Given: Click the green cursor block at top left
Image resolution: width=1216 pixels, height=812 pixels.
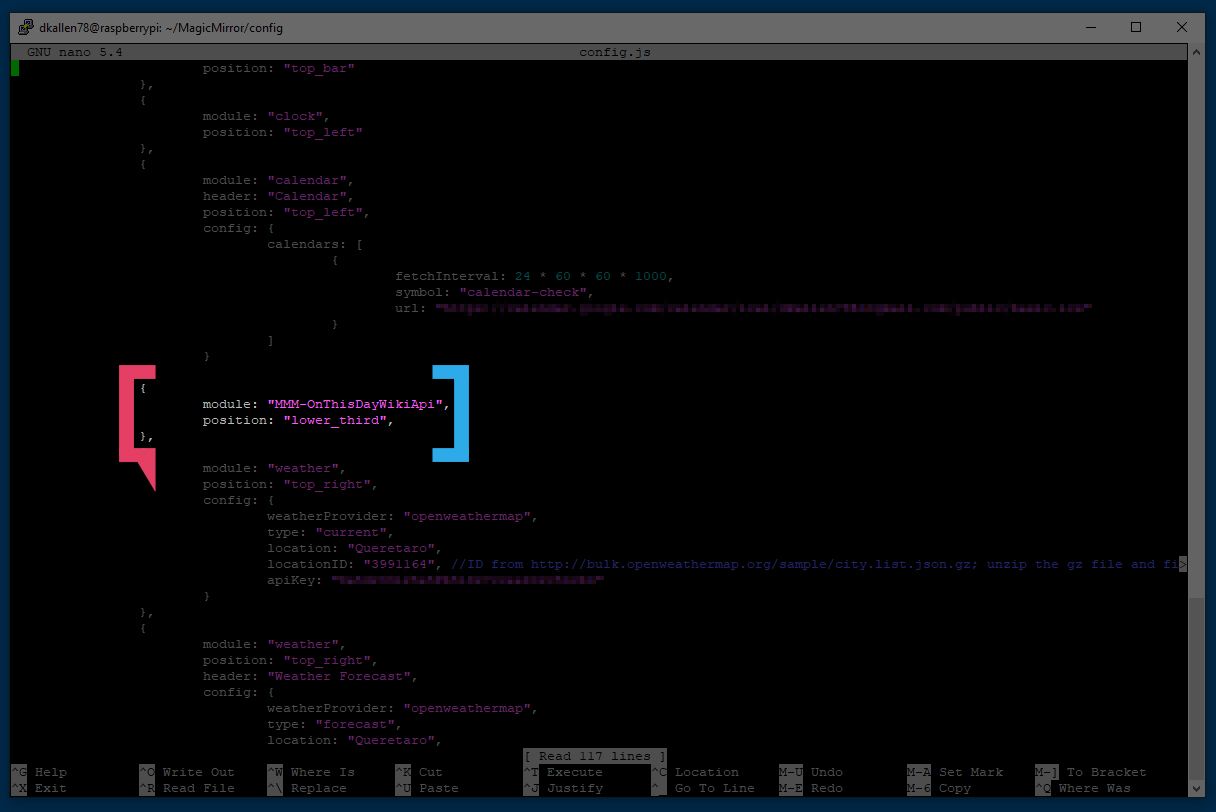Looking at the screenshot, I should [x=15, y=68].
